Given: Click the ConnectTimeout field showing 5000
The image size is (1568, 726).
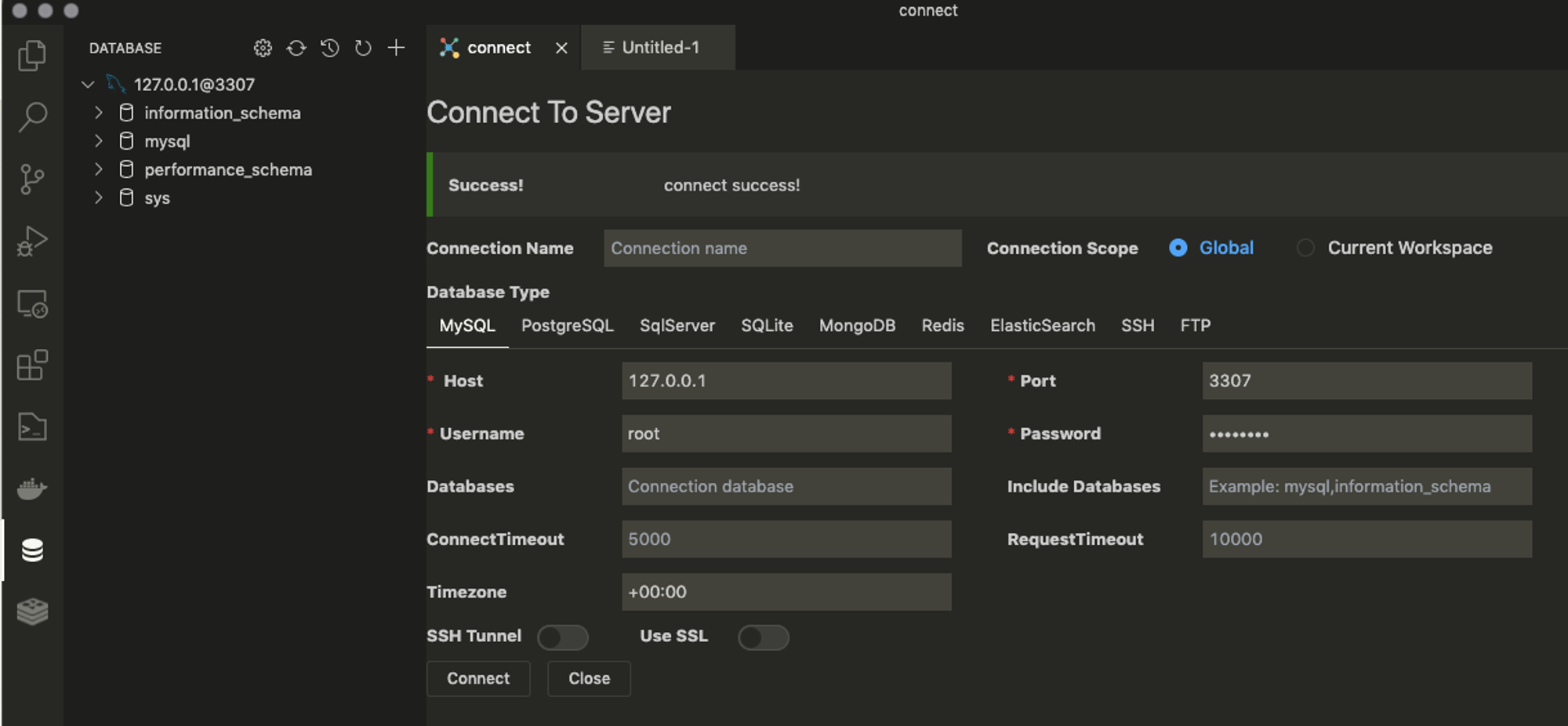Looking at the screenshot, I should pos(786,539).
